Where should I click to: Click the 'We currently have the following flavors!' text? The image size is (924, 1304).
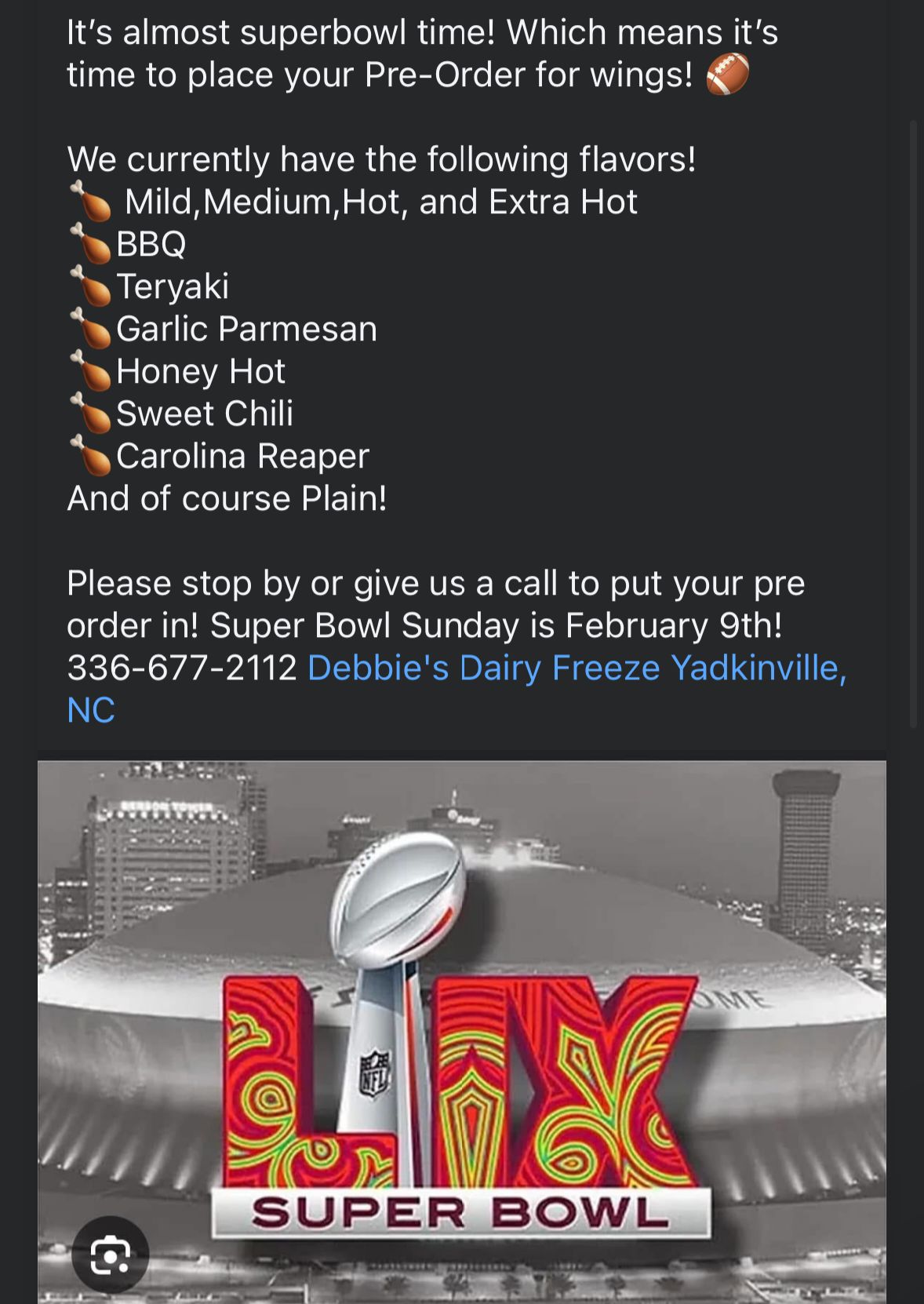point(381,159)
